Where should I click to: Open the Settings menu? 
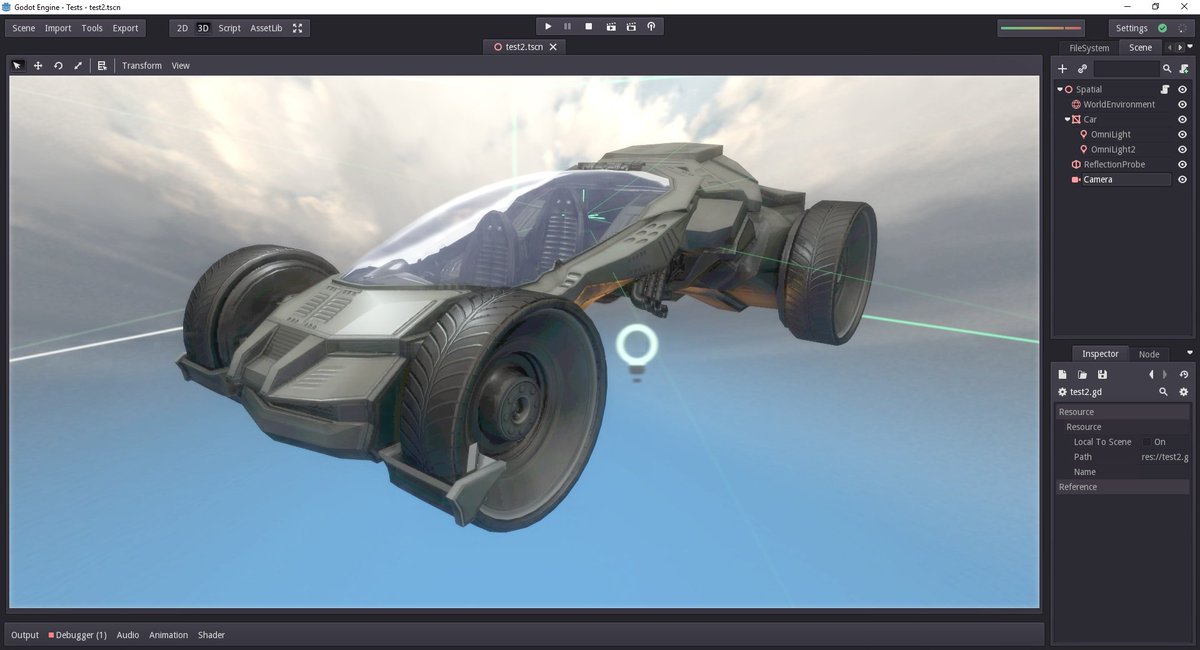point(1132,27)
